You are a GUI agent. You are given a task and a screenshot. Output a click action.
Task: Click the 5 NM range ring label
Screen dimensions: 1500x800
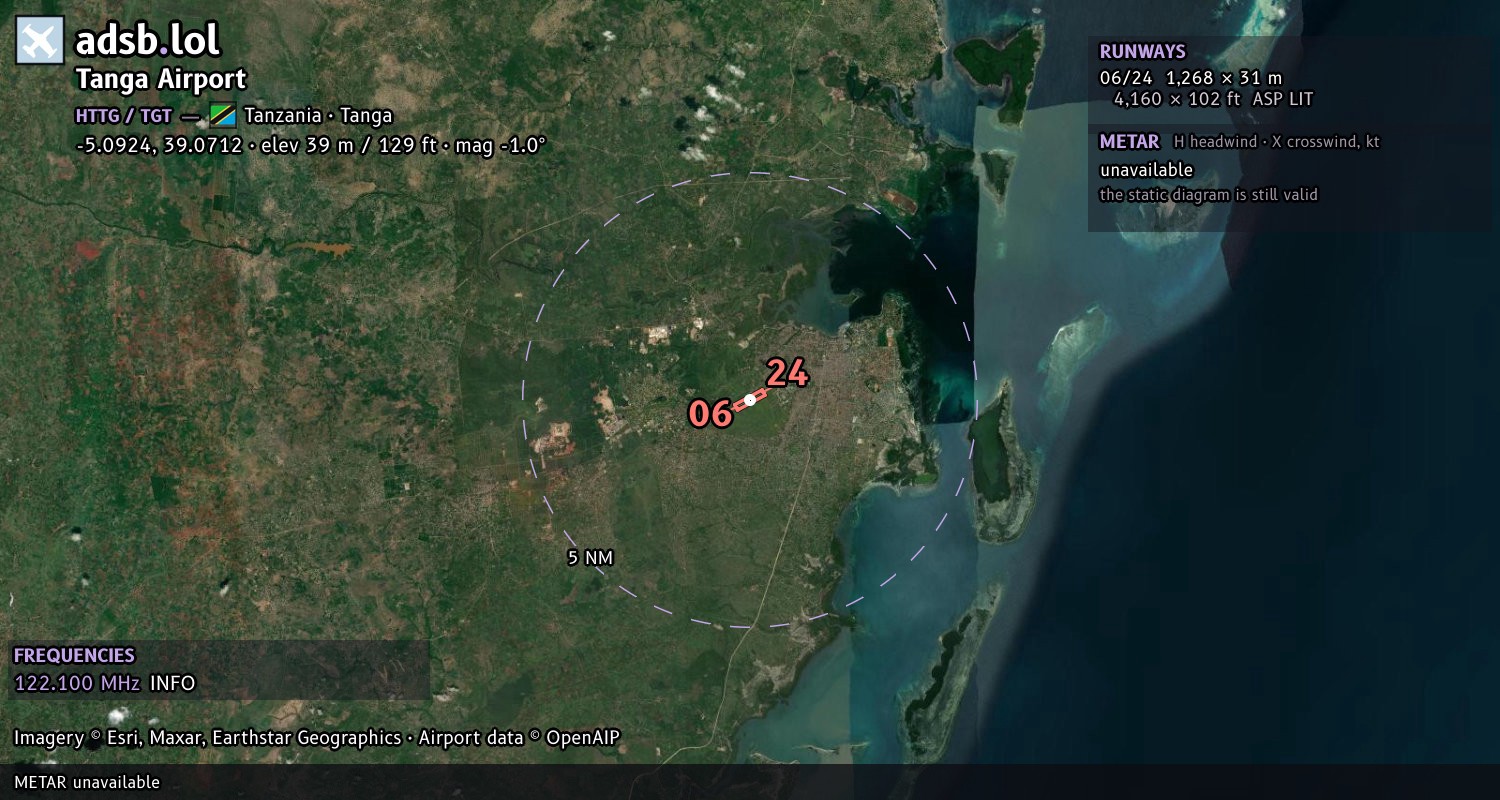click(590, 558)
